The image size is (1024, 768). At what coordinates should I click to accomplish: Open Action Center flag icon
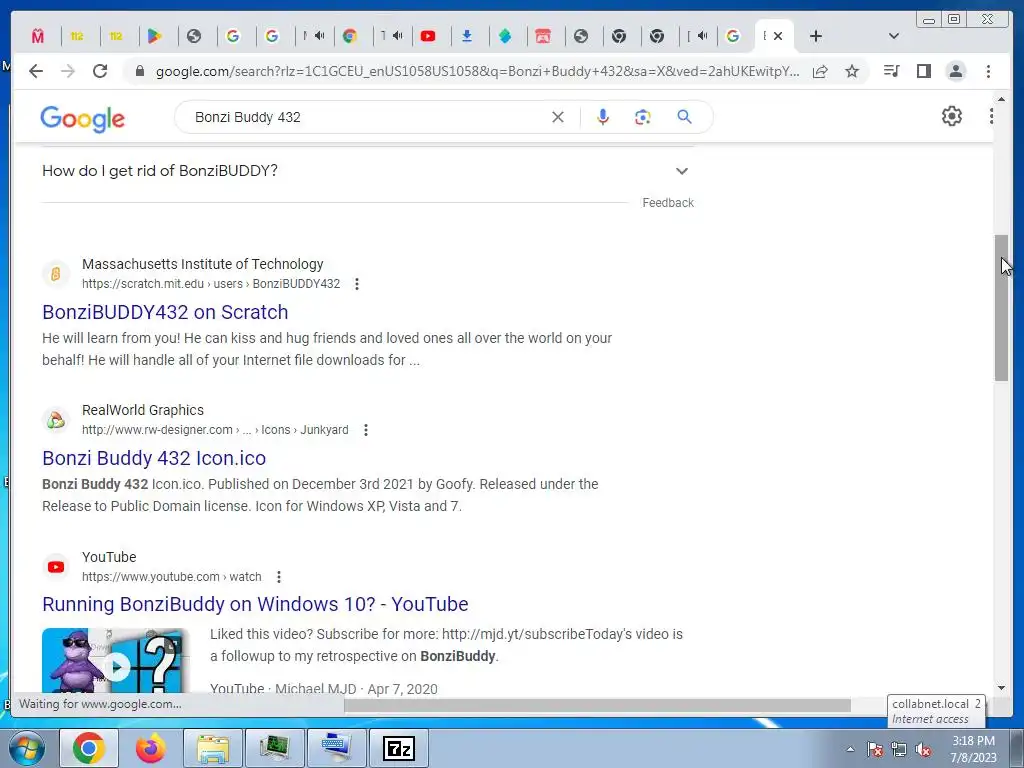click(x=875, y=750)
